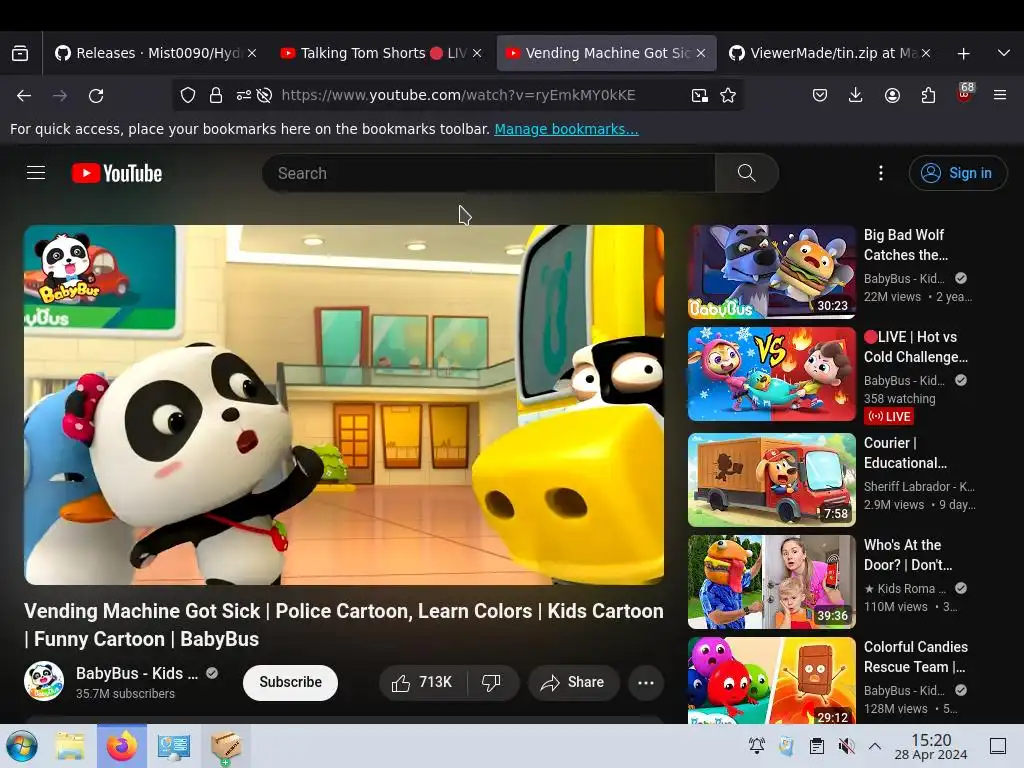Screen dimensions: 1024x768
Task: Open YouTube settings three-dot menu
Action: pos(881,173)
